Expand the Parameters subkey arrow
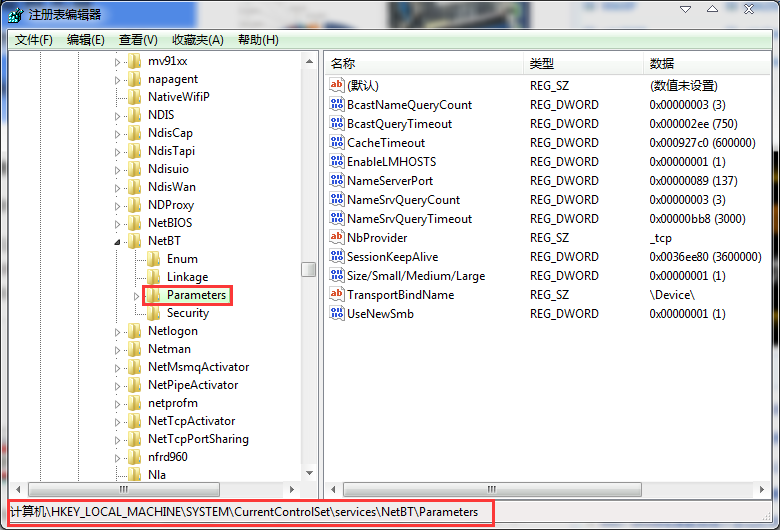This screenshot has width=780, height=530. (x=137, y=295)
